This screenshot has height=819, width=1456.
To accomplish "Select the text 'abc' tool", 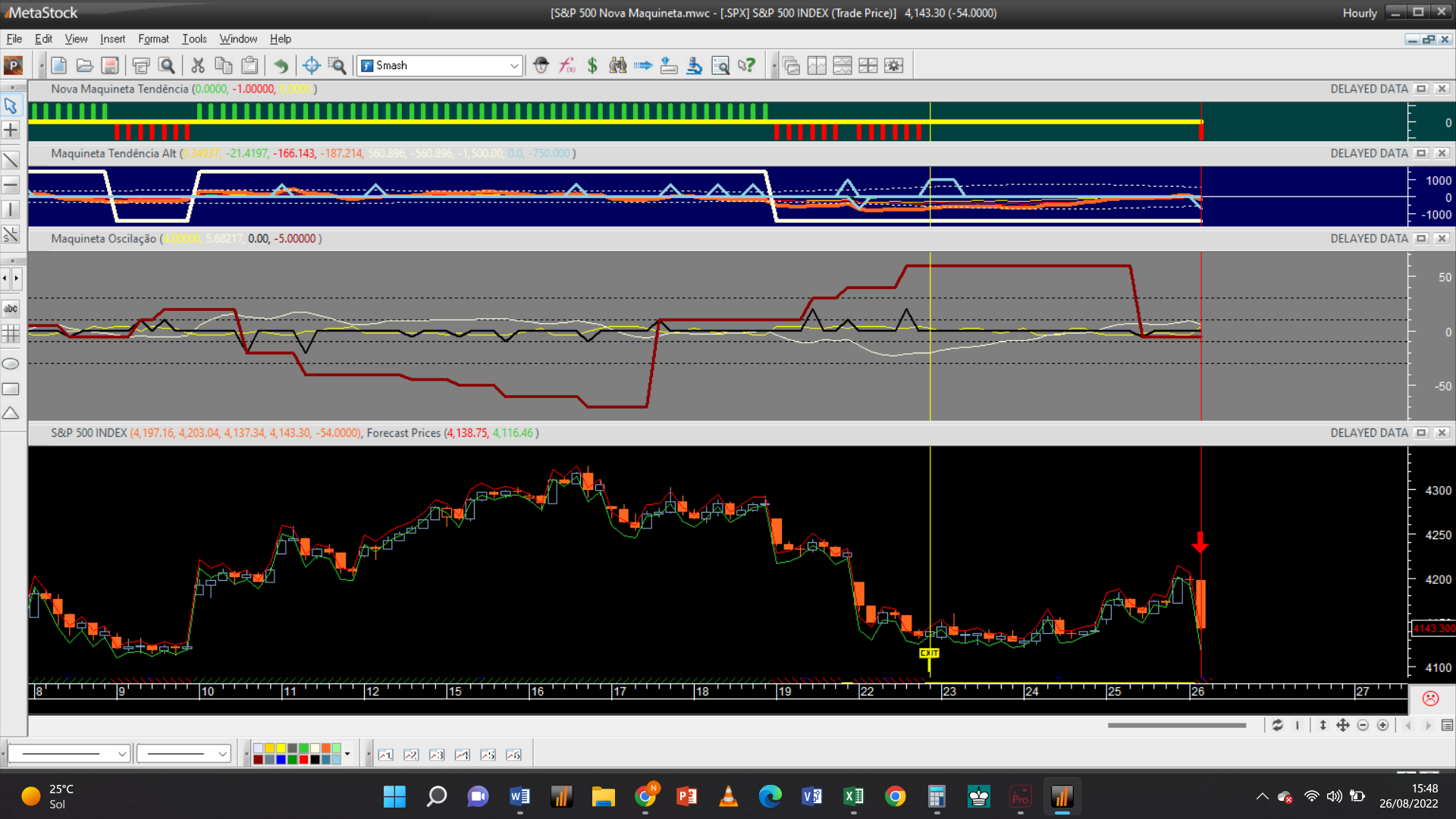I will click(11, 309).
